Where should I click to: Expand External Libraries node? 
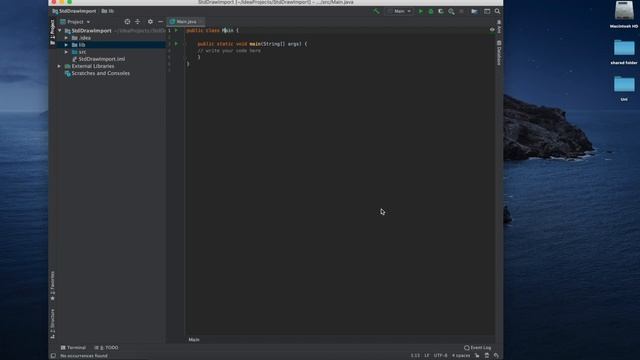[60, 66]
